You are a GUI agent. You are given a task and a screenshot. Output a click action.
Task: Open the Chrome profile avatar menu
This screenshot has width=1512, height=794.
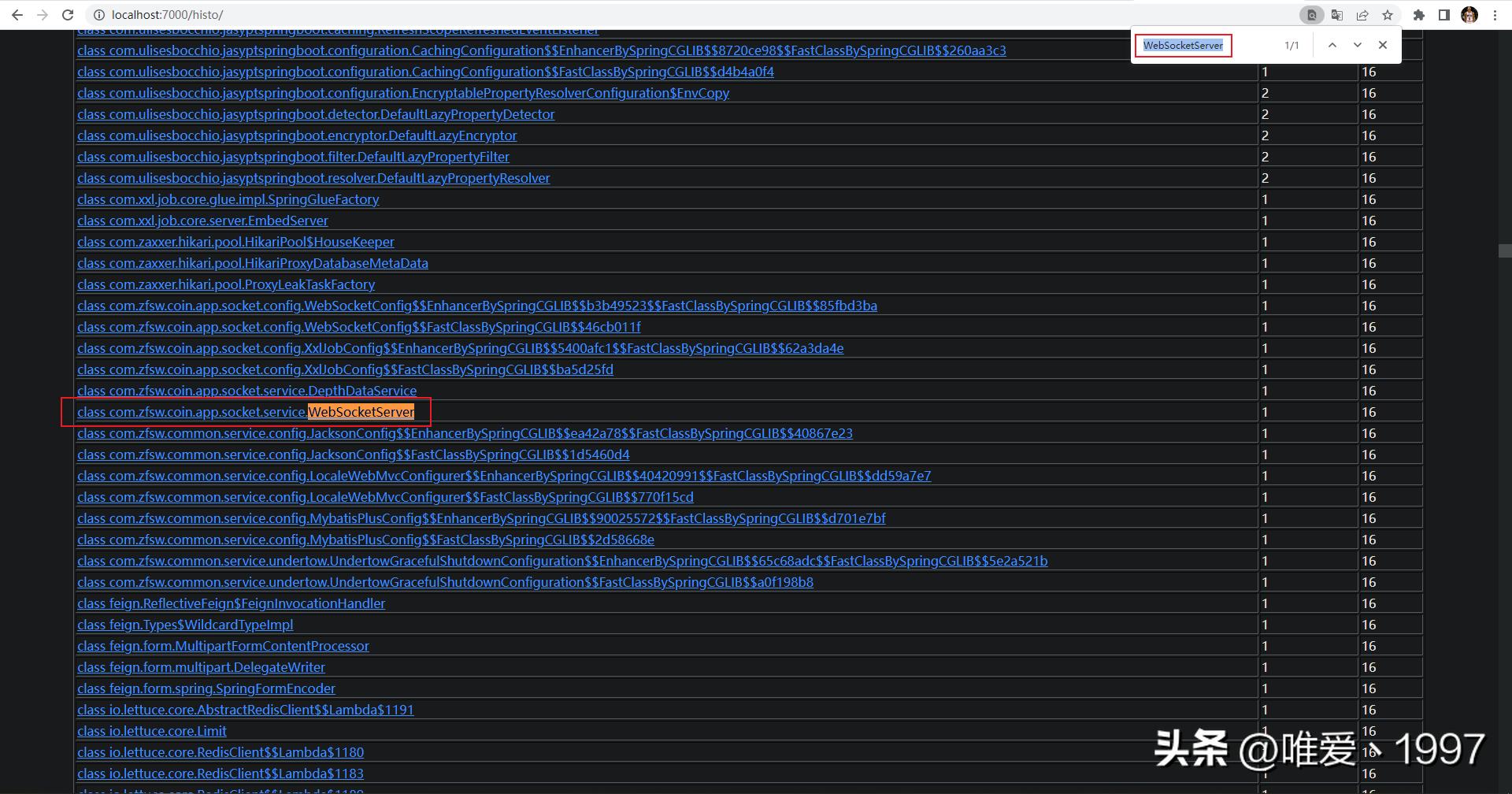(x=1469, y=15)
